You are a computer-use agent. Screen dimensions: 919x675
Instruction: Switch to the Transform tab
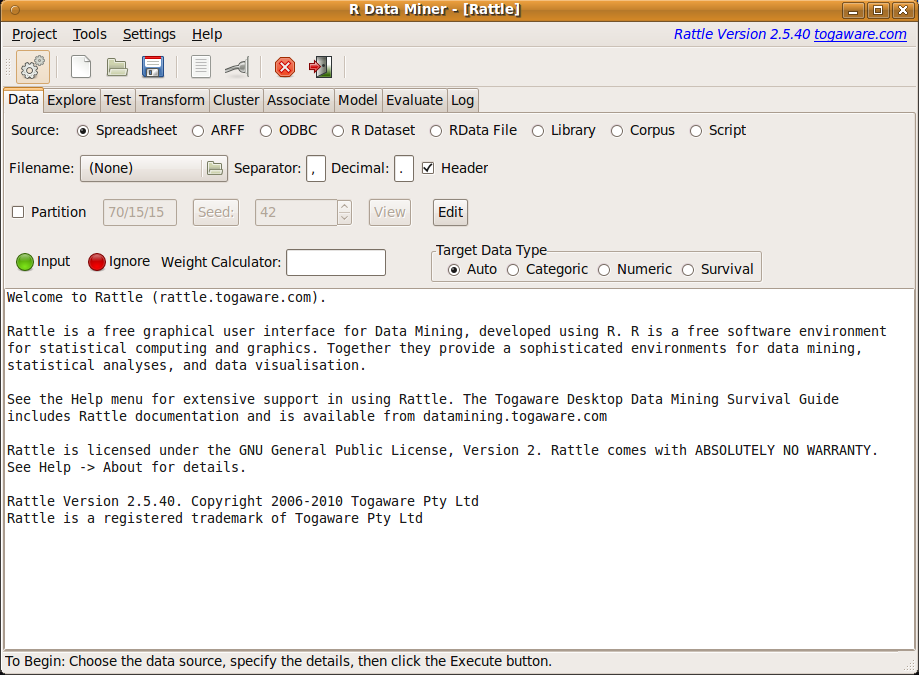pyautogui.click(x=172, y=100)
